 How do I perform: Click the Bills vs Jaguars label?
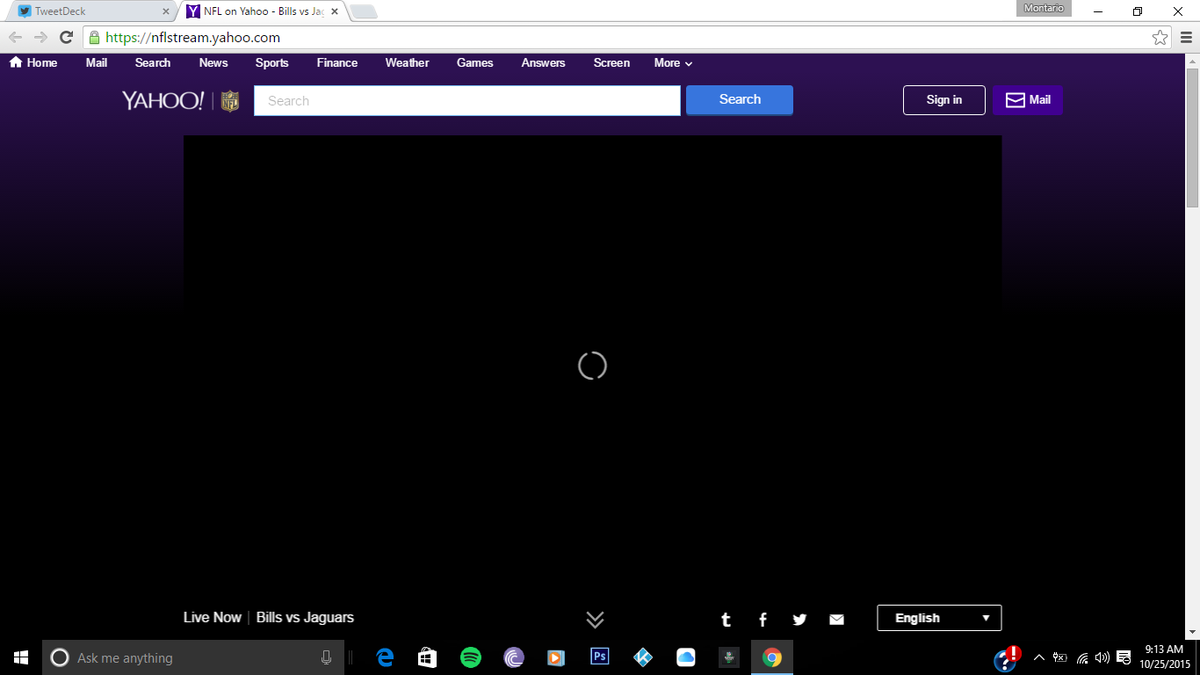(305, 617)
